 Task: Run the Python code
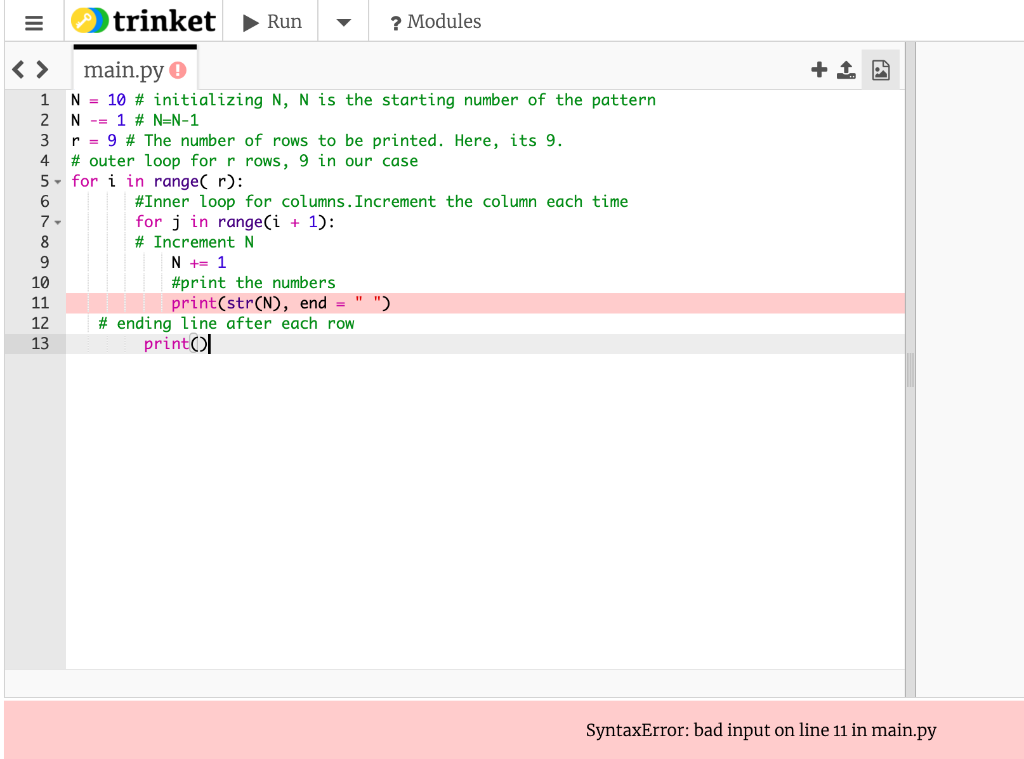point(272,22)
